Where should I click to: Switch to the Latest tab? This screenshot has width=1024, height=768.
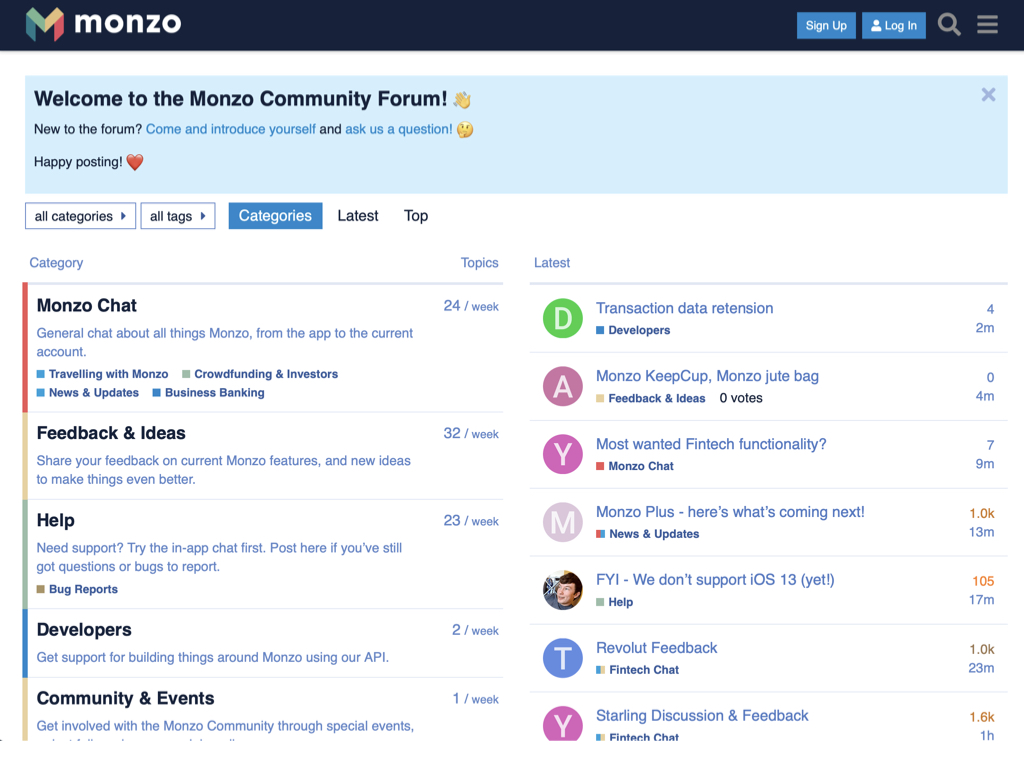357,215
